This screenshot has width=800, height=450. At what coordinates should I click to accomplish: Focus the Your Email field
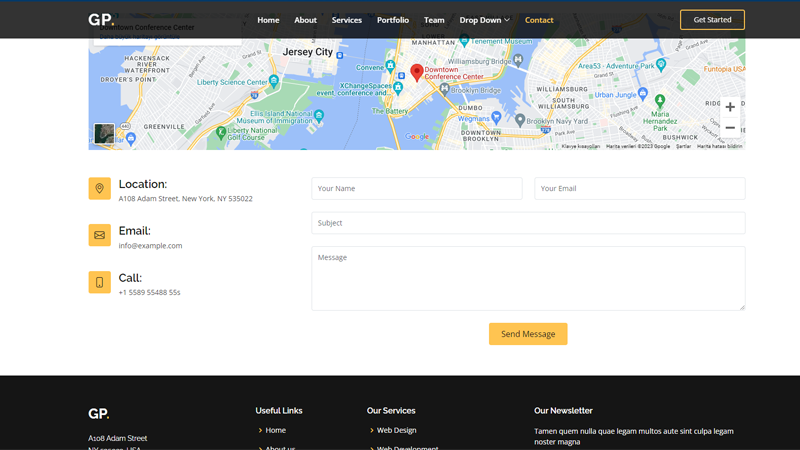639,188
